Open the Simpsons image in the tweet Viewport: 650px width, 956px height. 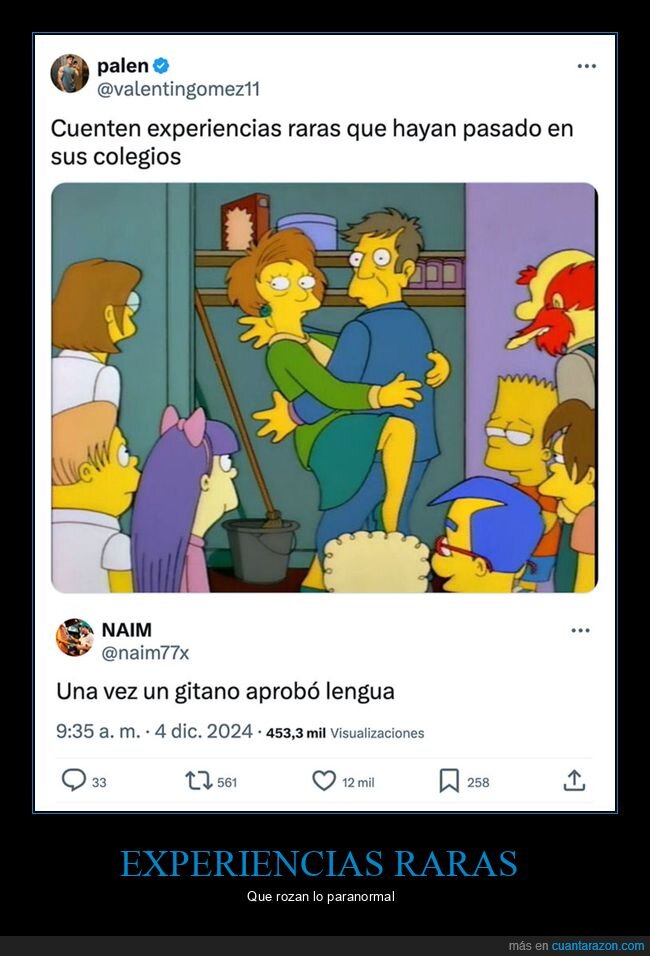[x=324, y=388]
